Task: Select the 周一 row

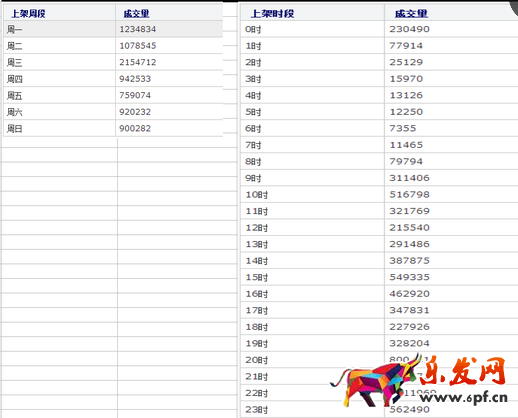Action: click(113, 29)
